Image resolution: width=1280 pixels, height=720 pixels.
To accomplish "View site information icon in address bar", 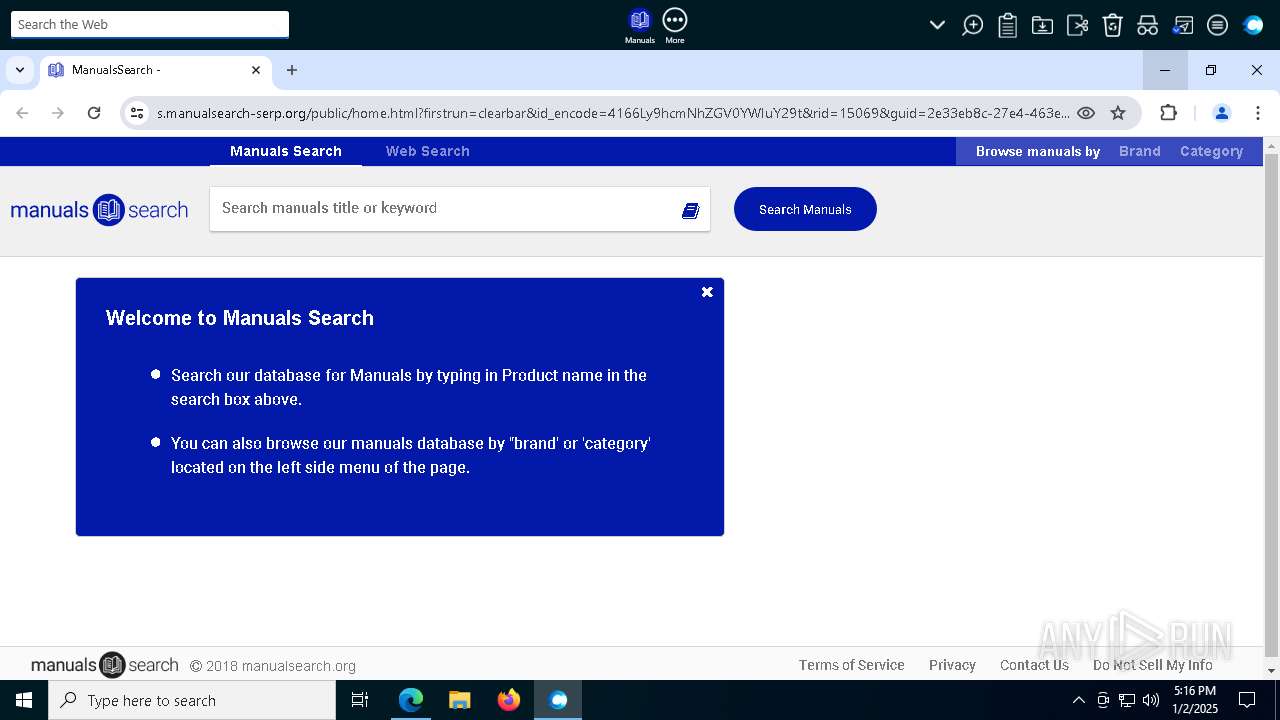I will (138, 113).
